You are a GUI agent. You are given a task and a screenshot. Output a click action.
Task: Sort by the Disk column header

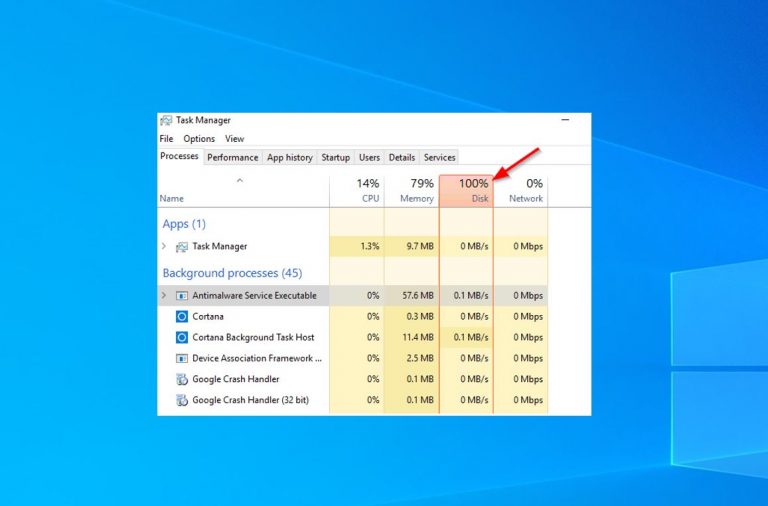pyautogui.click(x=466, y=191)
